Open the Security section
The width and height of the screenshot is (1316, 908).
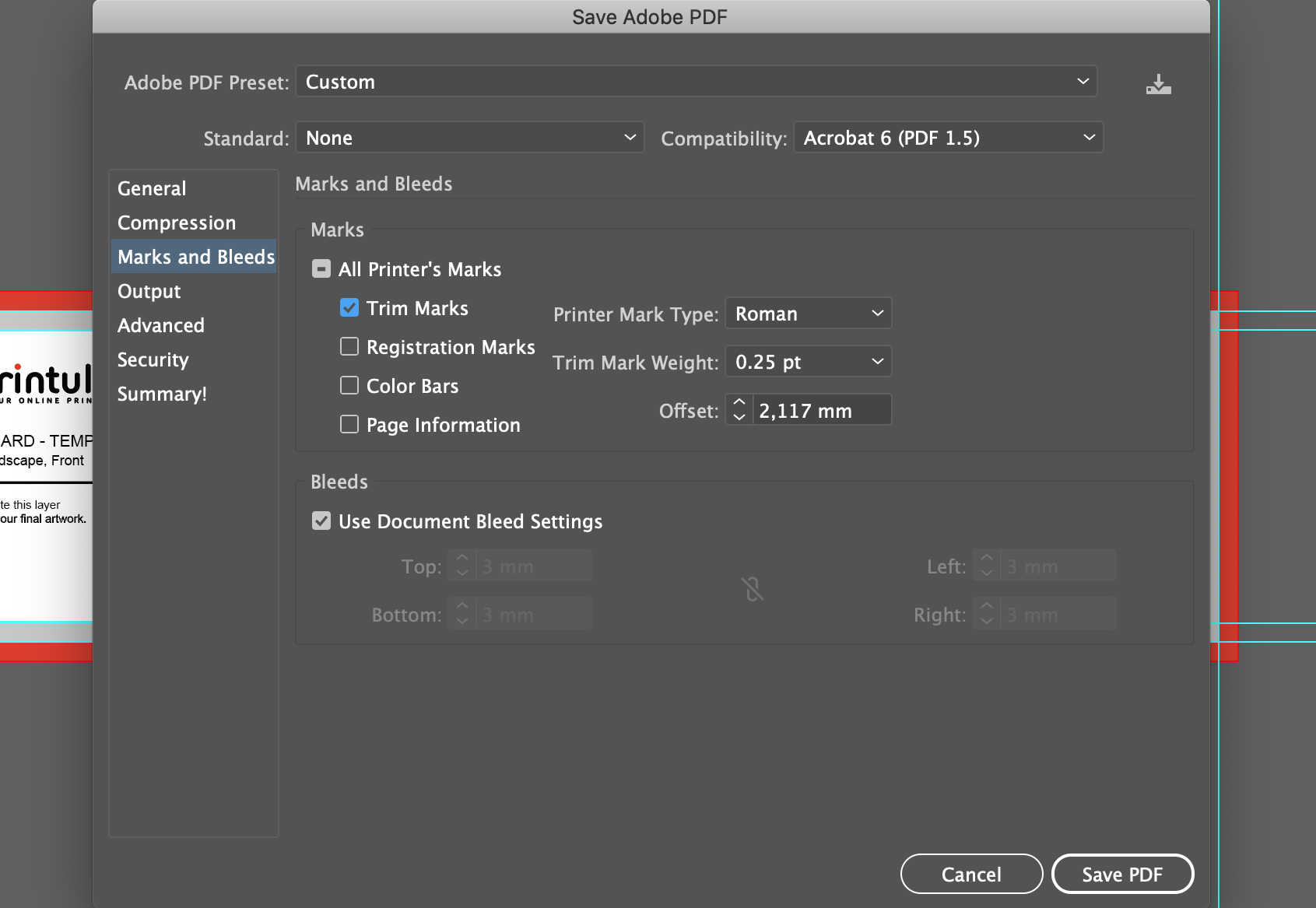coord(194,359)
